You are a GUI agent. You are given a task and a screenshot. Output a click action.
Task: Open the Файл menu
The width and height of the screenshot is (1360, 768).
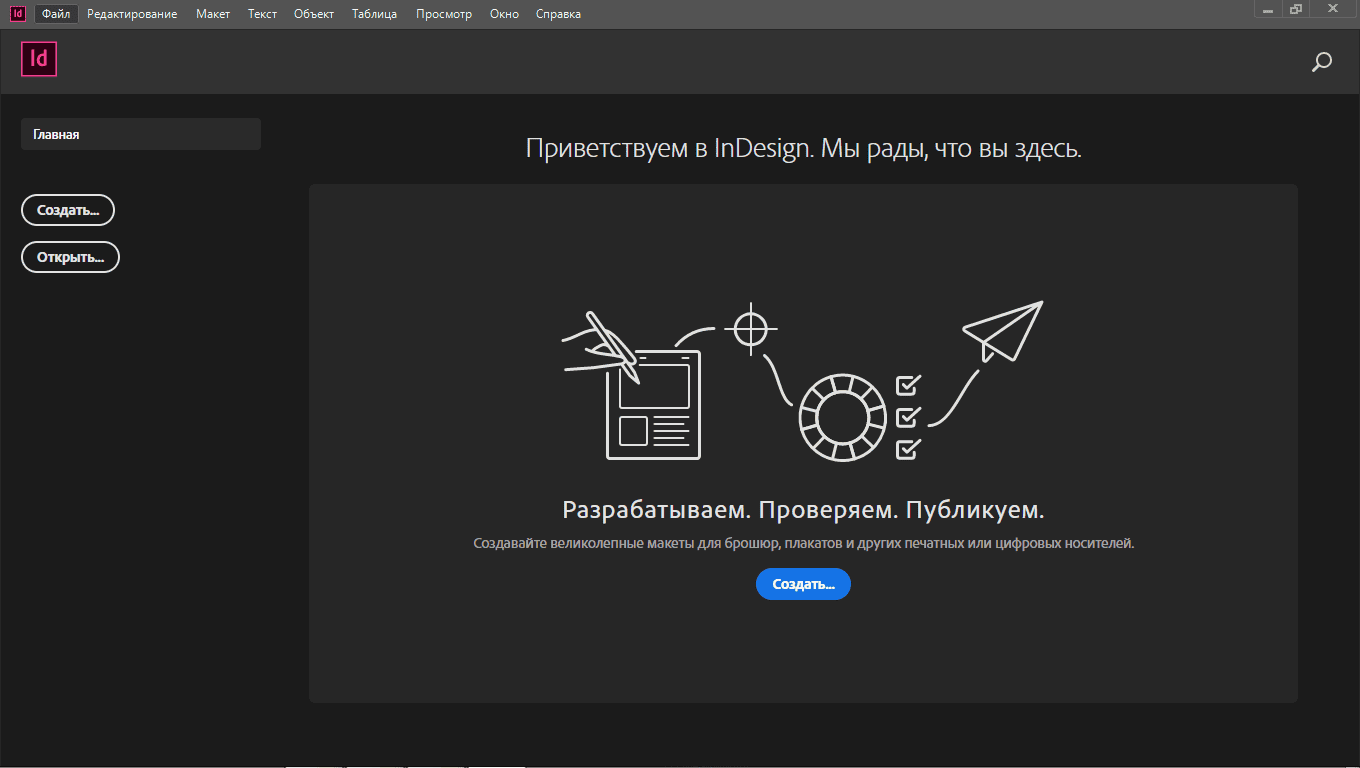[56, 14]
